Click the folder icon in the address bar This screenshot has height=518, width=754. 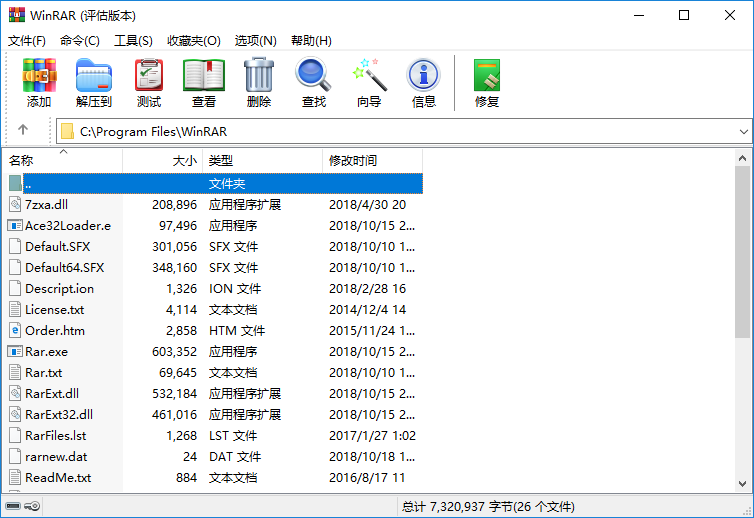pos(67,131)
